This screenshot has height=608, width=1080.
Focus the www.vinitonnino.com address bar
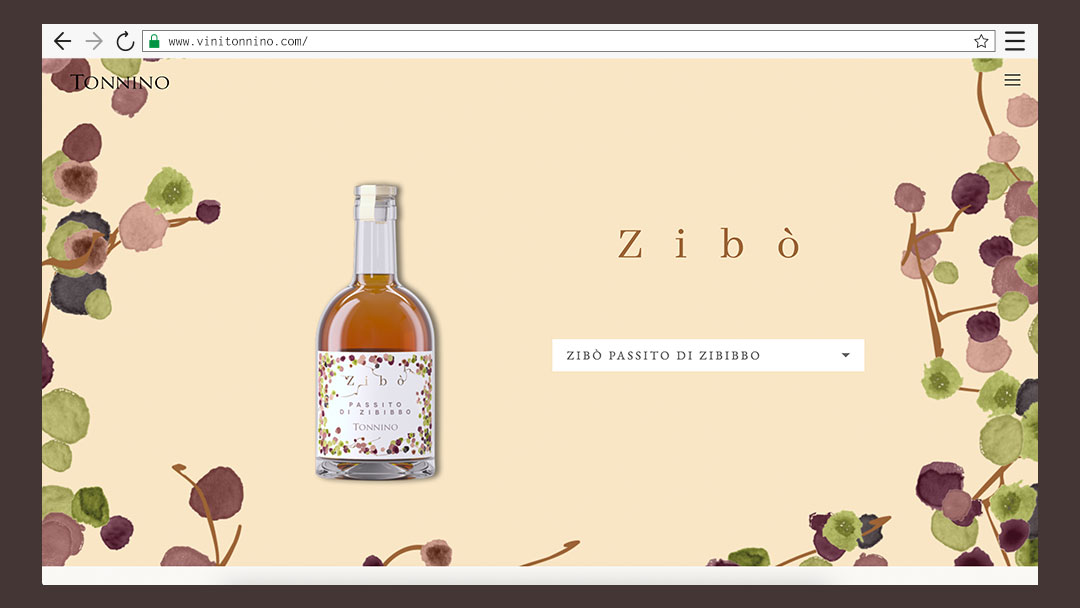coord(569,41)
